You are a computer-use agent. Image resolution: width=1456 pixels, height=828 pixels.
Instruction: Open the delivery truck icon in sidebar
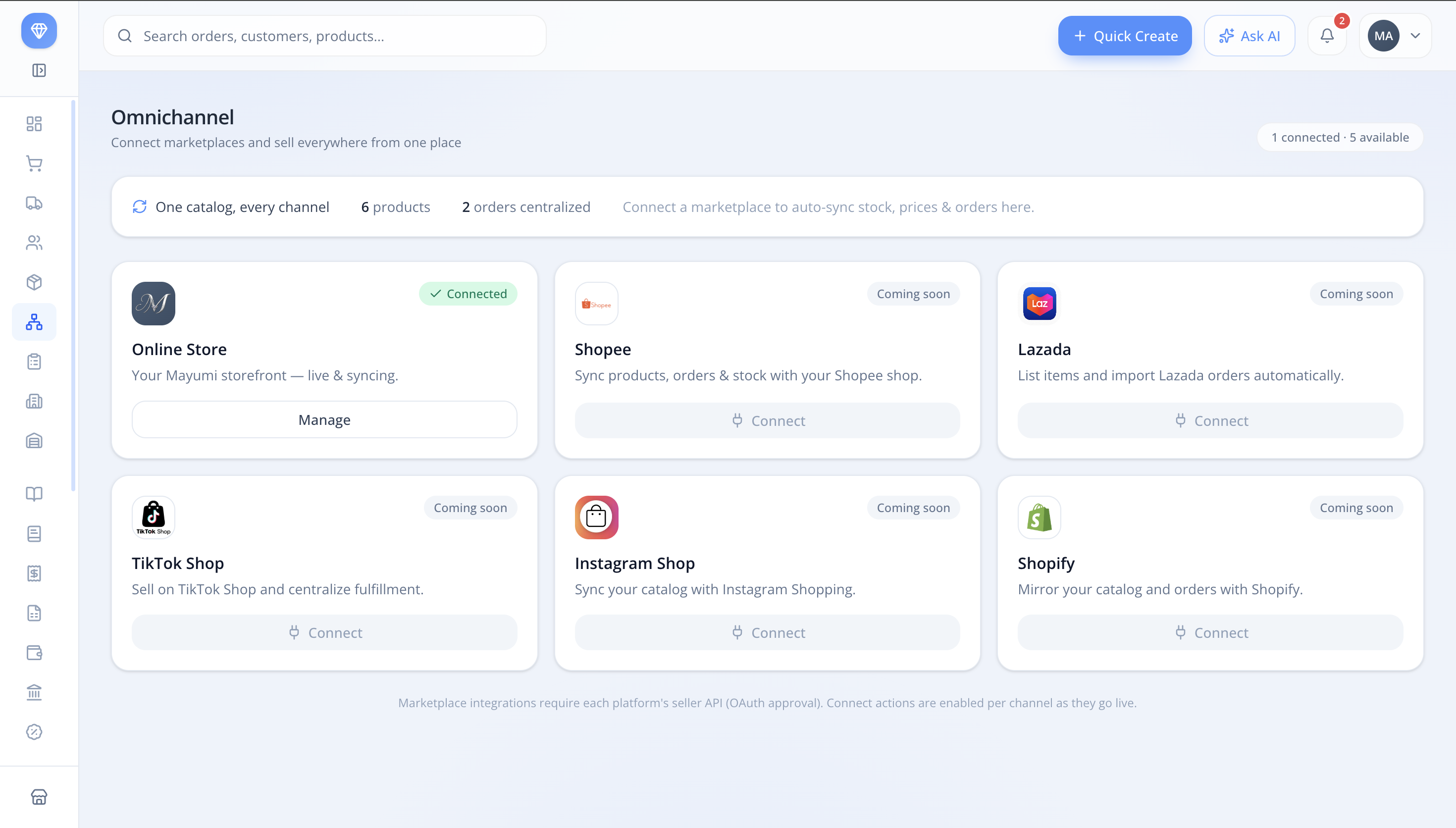tap(34, 203)
